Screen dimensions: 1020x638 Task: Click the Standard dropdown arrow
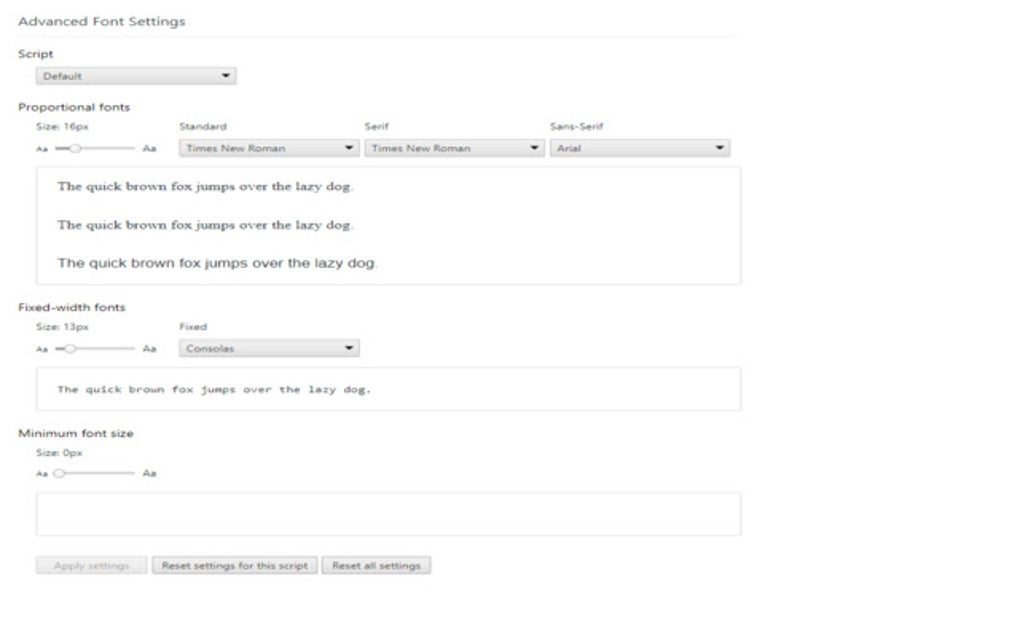click(347, 147)
